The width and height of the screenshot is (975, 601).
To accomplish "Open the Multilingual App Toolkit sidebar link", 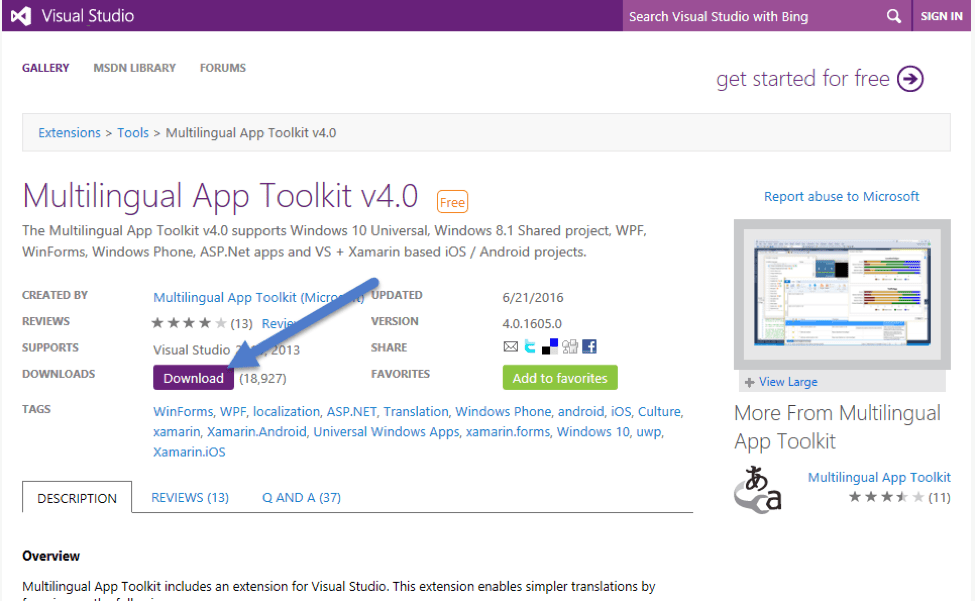I will tap(879, 477).
